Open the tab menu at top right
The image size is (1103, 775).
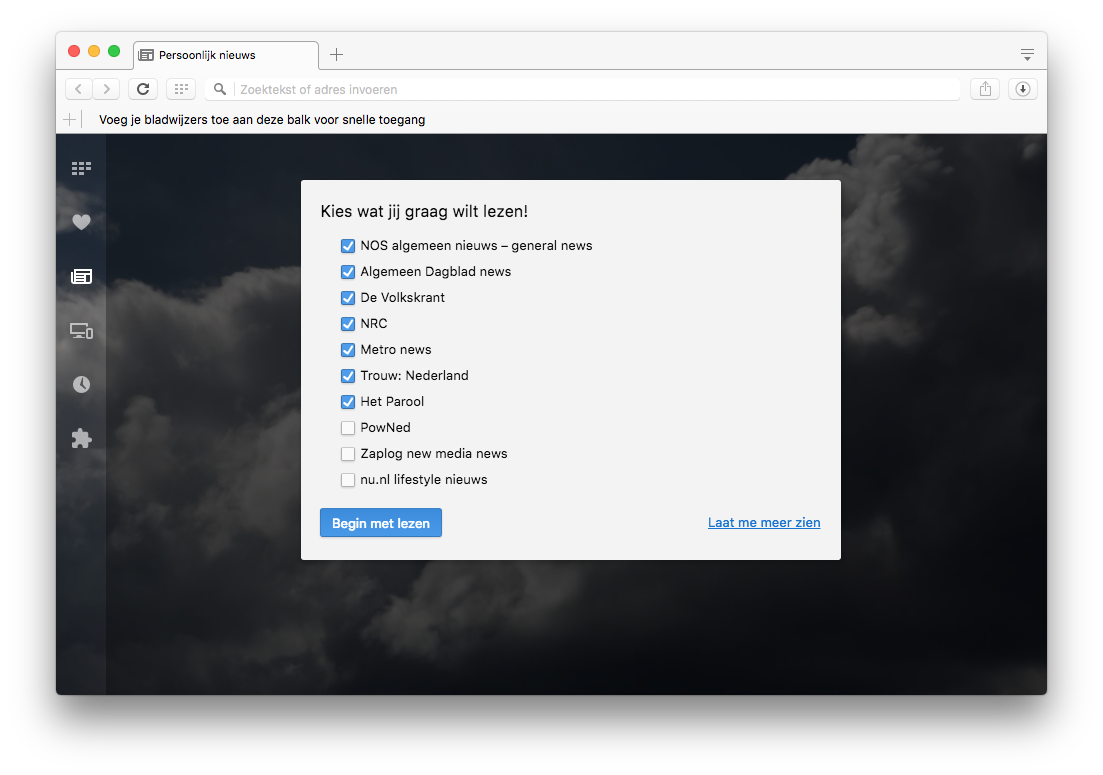pos(1027,54)
